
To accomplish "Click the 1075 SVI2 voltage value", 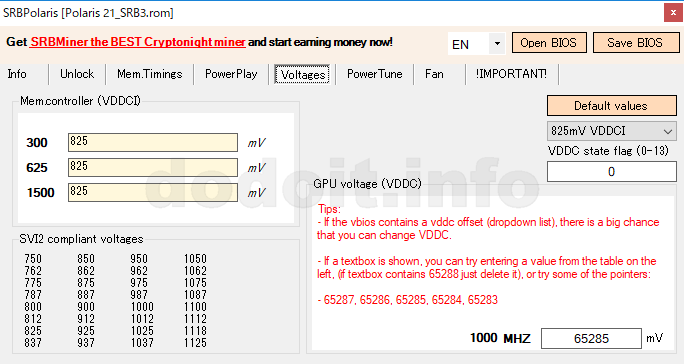I will click(195, 283).
